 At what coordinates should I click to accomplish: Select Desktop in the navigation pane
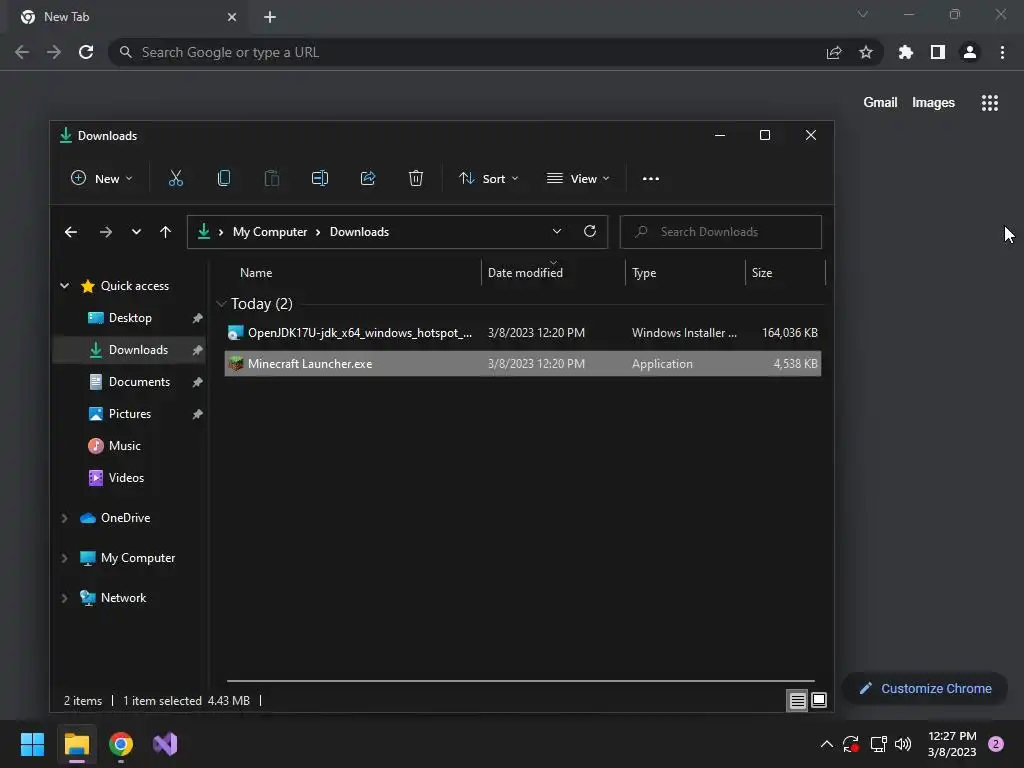pyautogui.click(x=130, y=318)
